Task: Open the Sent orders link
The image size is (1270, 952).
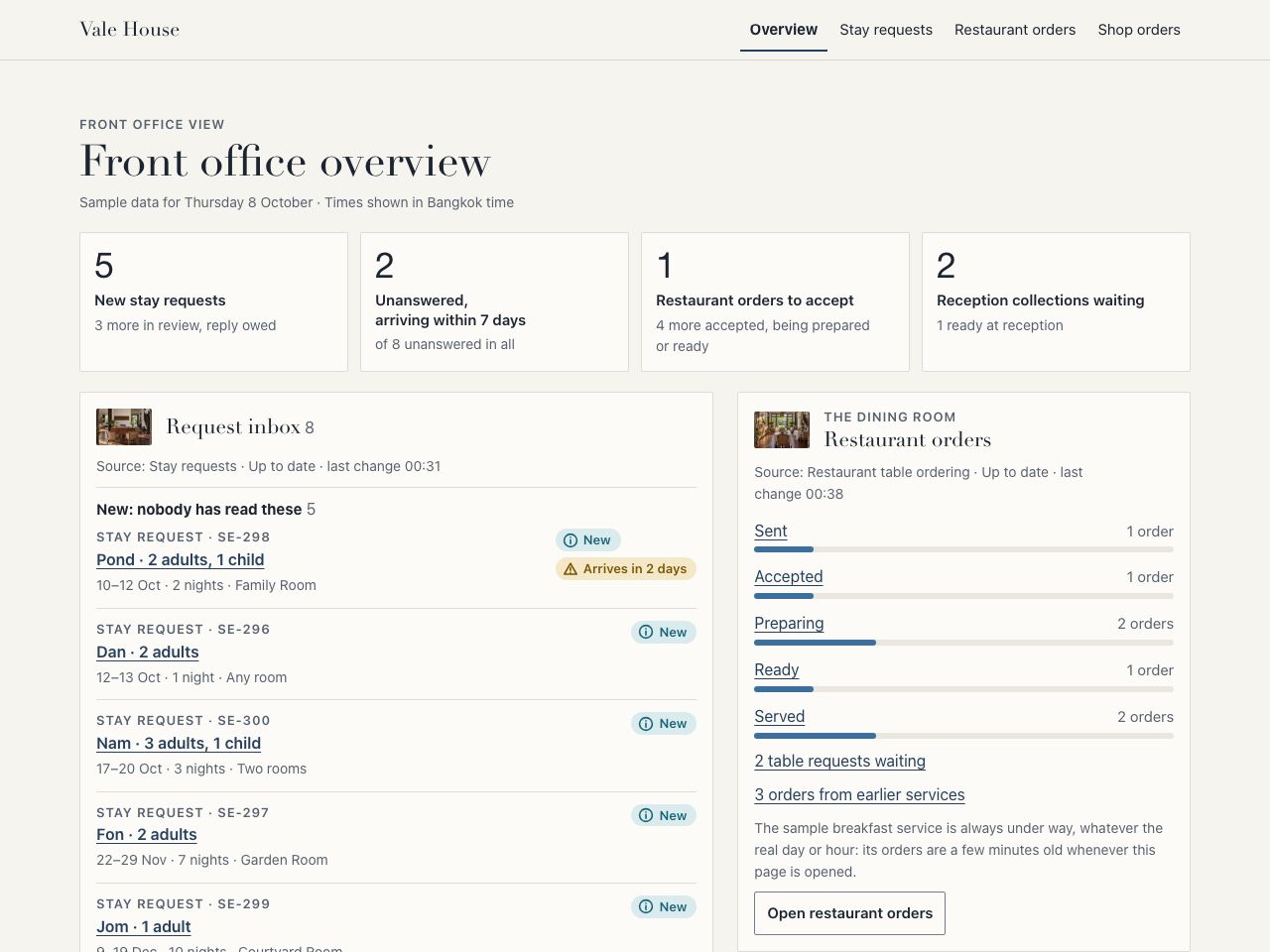Action: tap(771, 532)
